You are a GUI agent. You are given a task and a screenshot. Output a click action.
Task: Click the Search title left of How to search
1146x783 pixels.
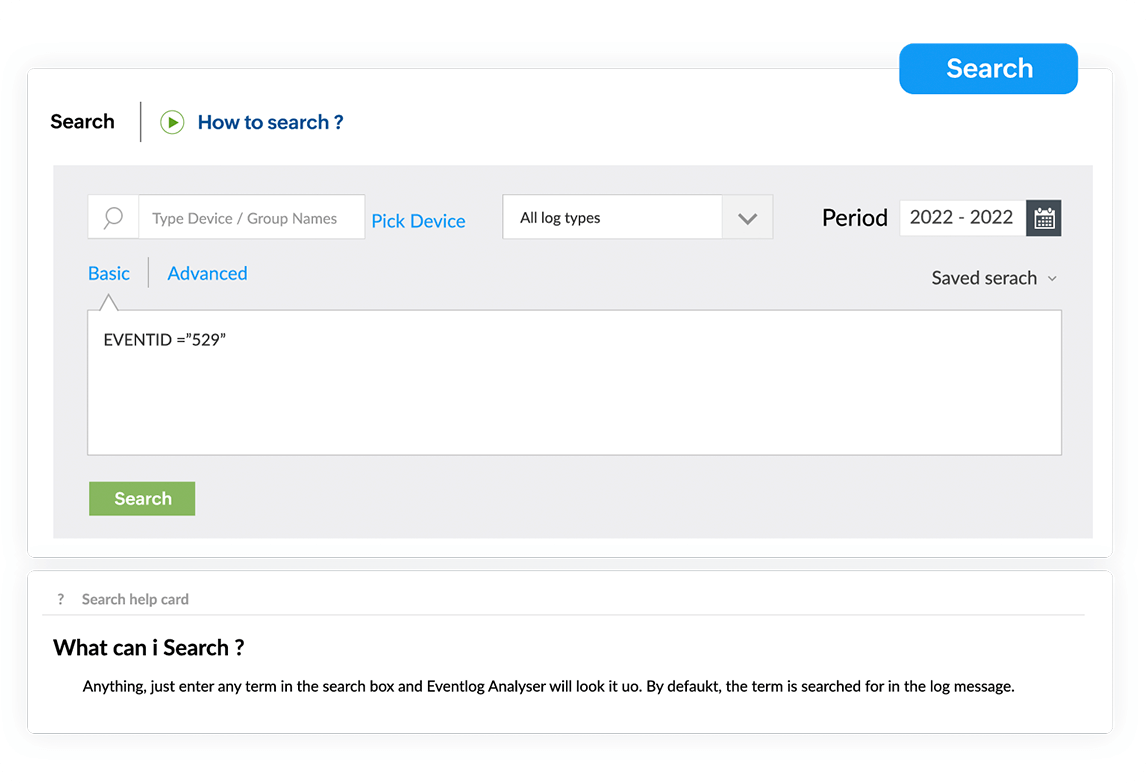pos(82,122)
